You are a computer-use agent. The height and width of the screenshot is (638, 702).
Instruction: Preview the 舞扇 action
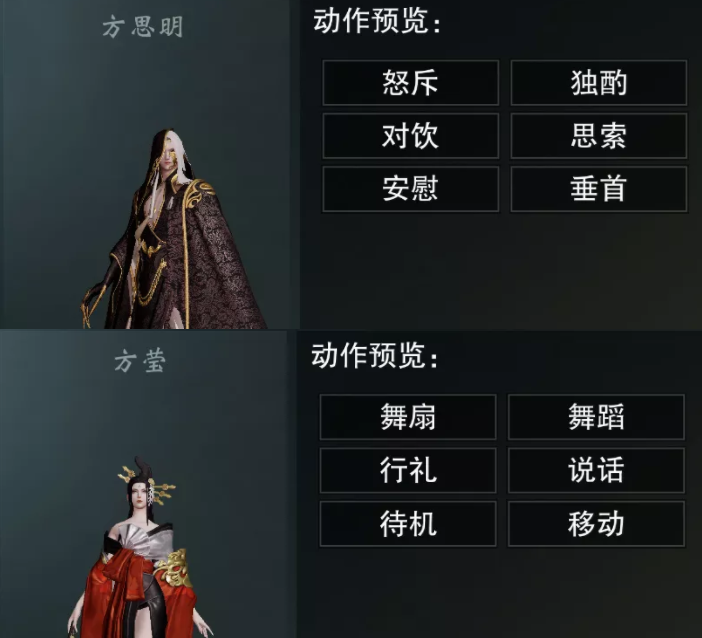coord(408,417)
